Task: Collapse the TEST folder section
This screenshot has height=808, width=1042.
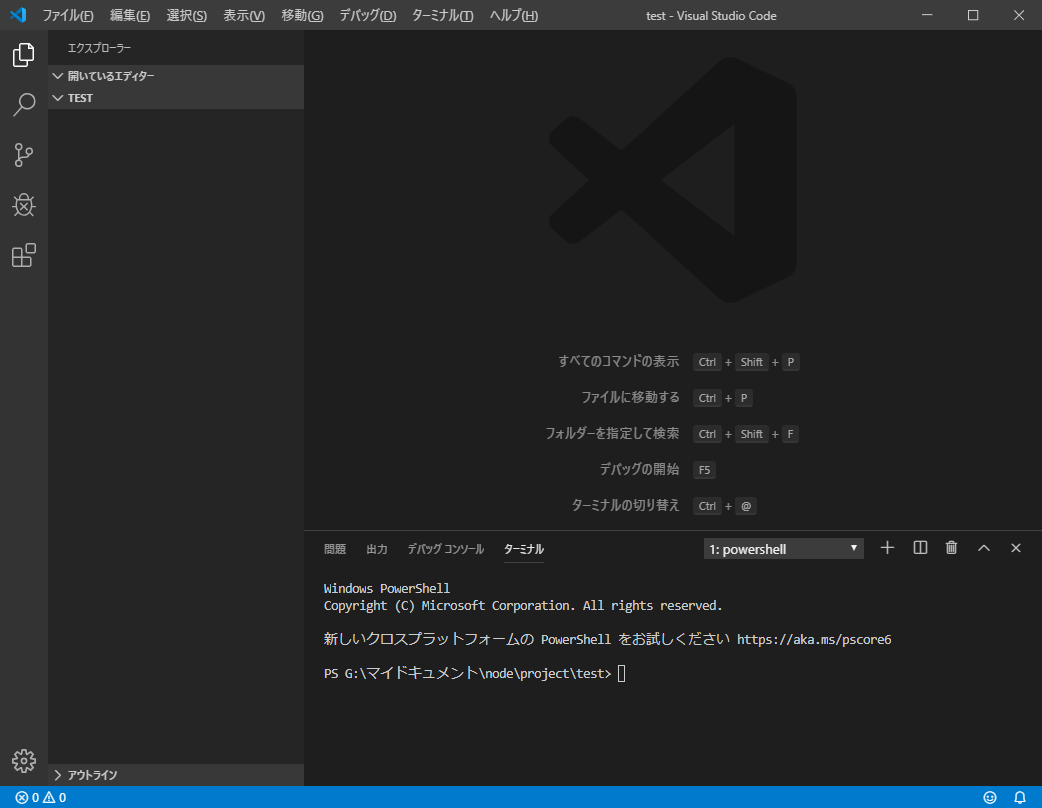Action: tap(176, 98)
